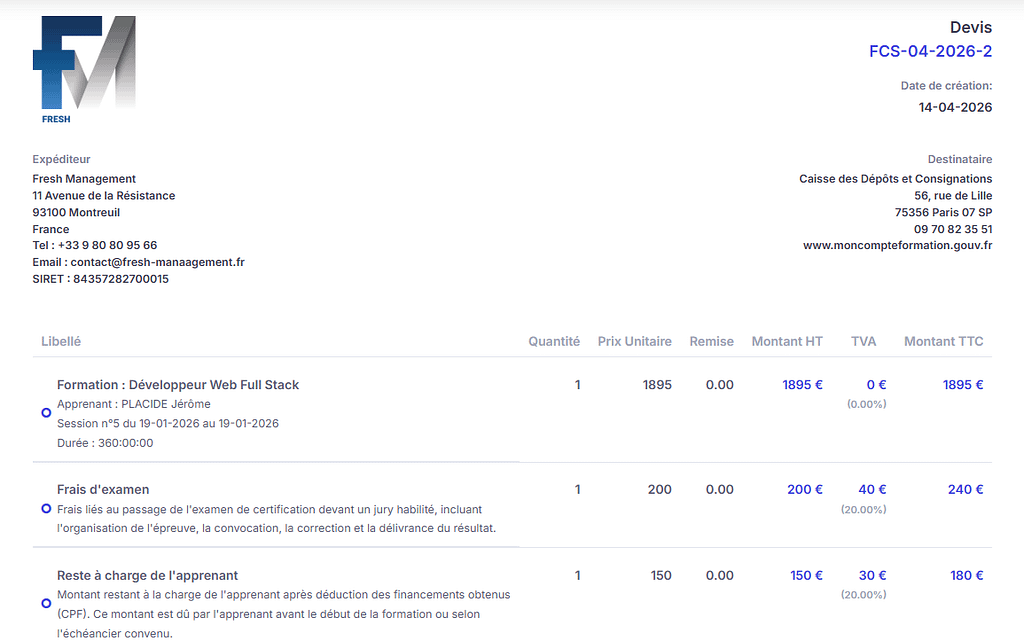The image size is (1024, 641).
Task: Click the sender phone number +33 9 80 80 95 66
Action: point(107,245)
